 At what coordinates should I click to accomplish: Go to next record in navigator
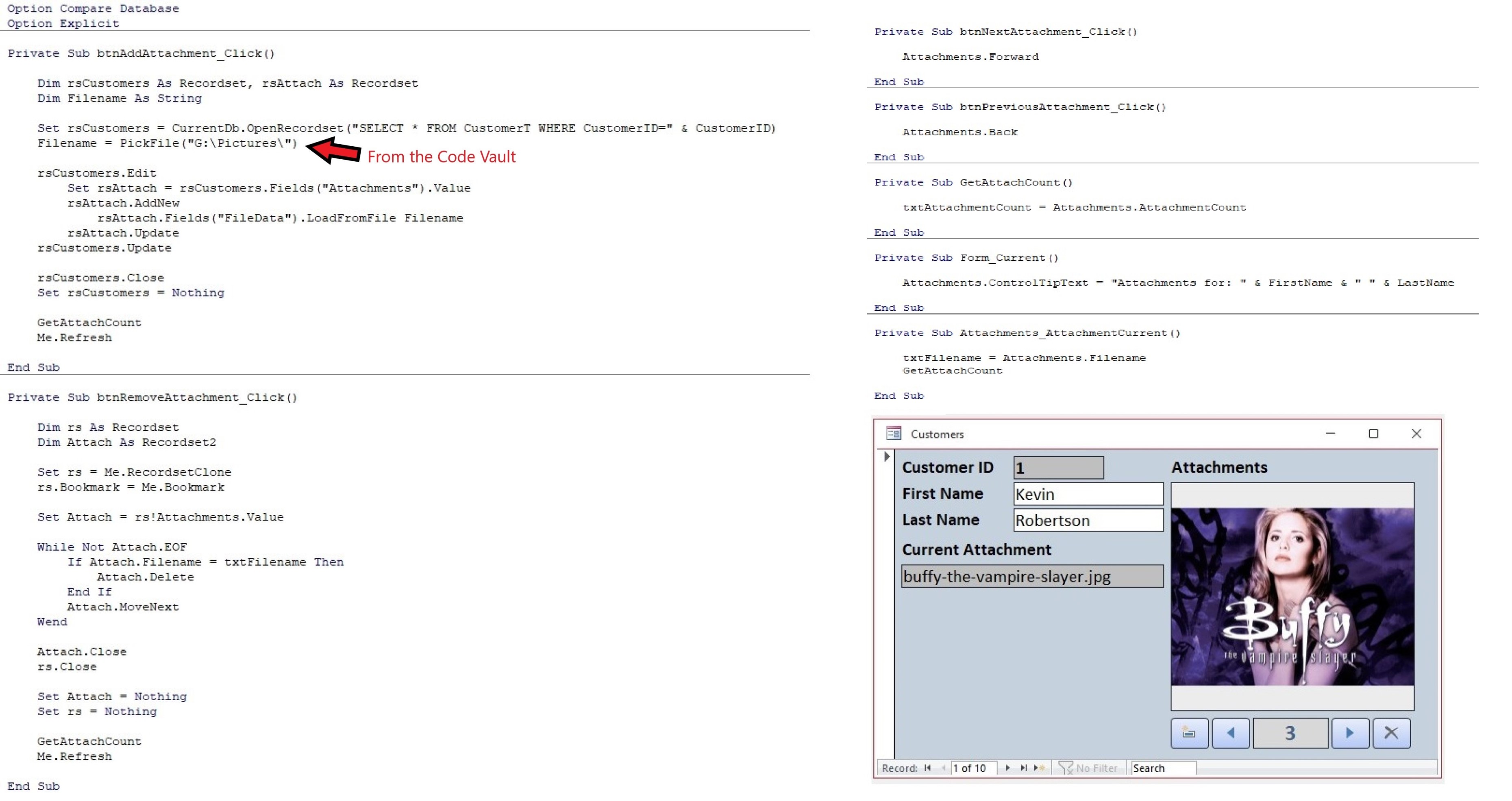pyautogui.click(x=1007, y=768)
